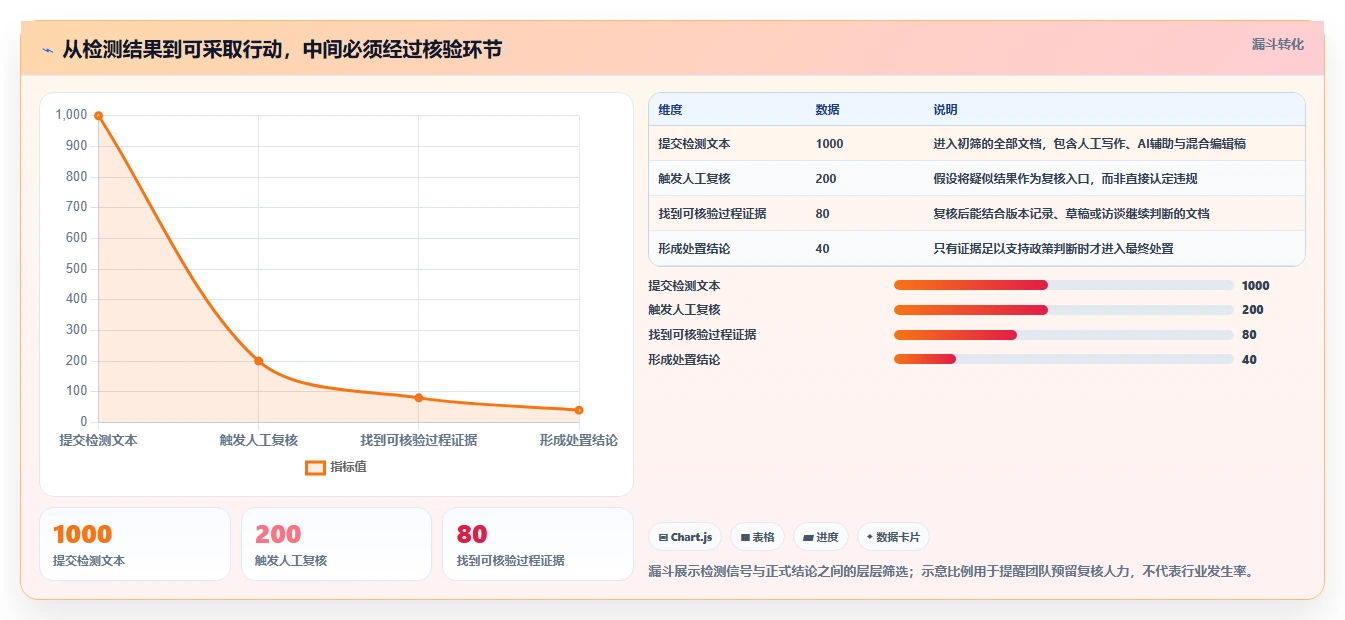Click the x-axis label 形成处置结论
The width and height of the screenshot is (1345, 620).
coord(578,440)
